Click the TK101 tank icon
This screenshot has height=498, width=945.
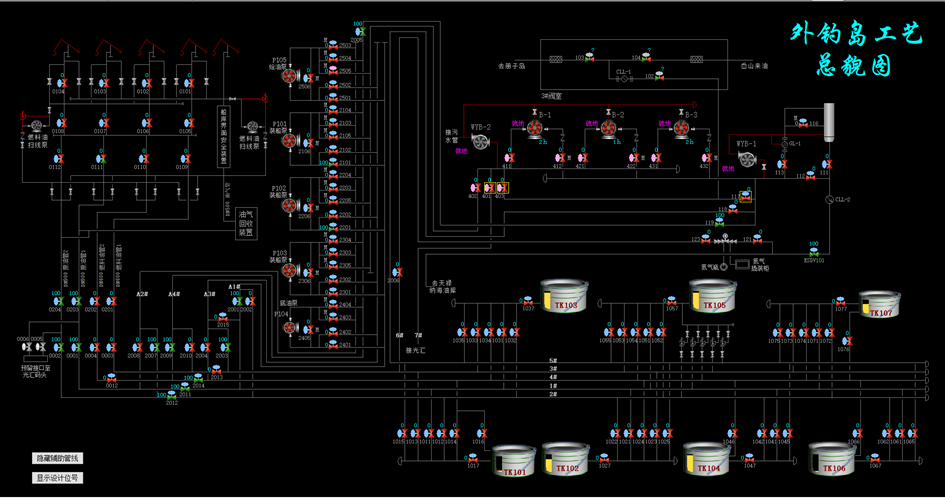pos(514,461)
